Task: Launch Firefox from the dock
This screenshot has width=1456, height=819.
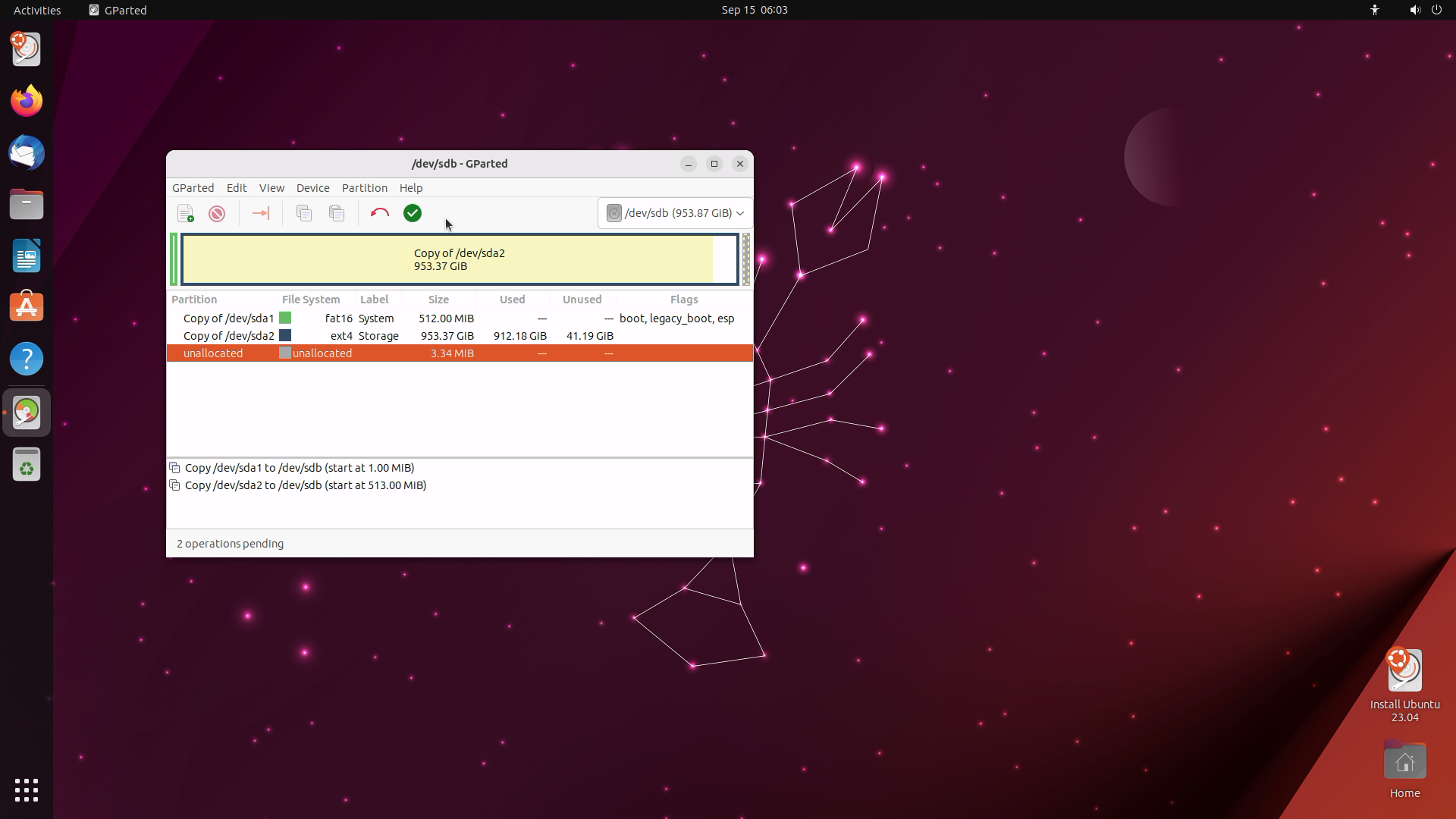Action: click(27, 101)
